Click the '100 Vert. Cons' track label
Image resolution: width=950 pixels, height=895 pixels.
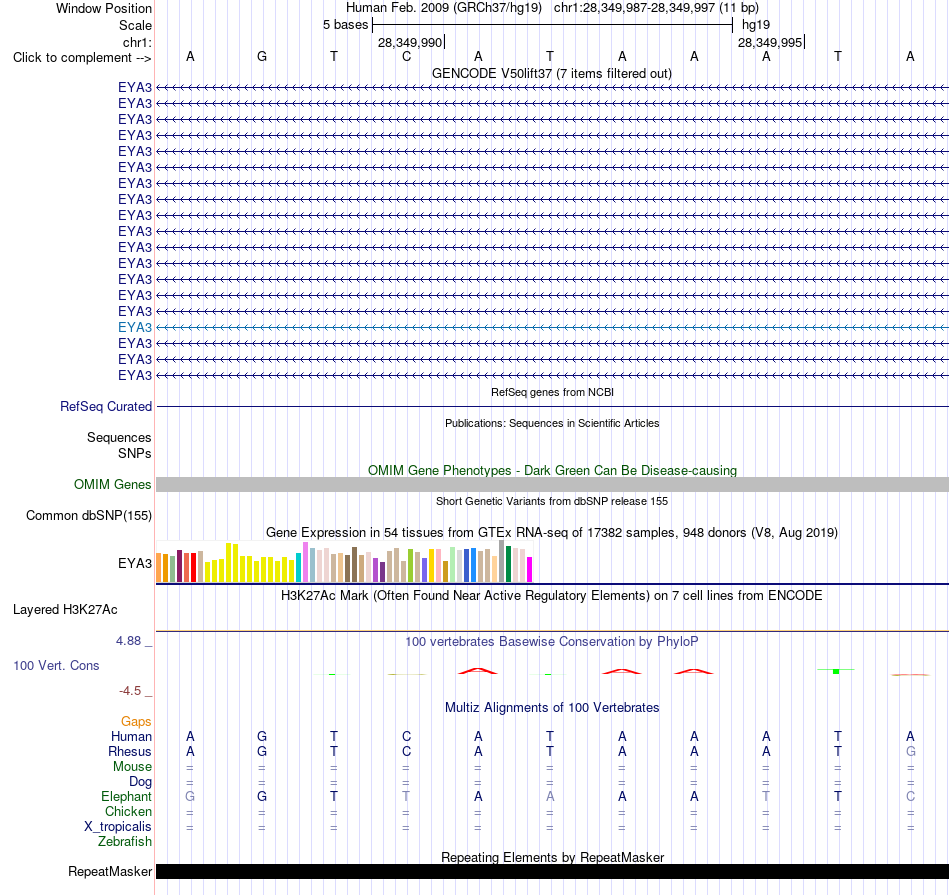[56, 665]
